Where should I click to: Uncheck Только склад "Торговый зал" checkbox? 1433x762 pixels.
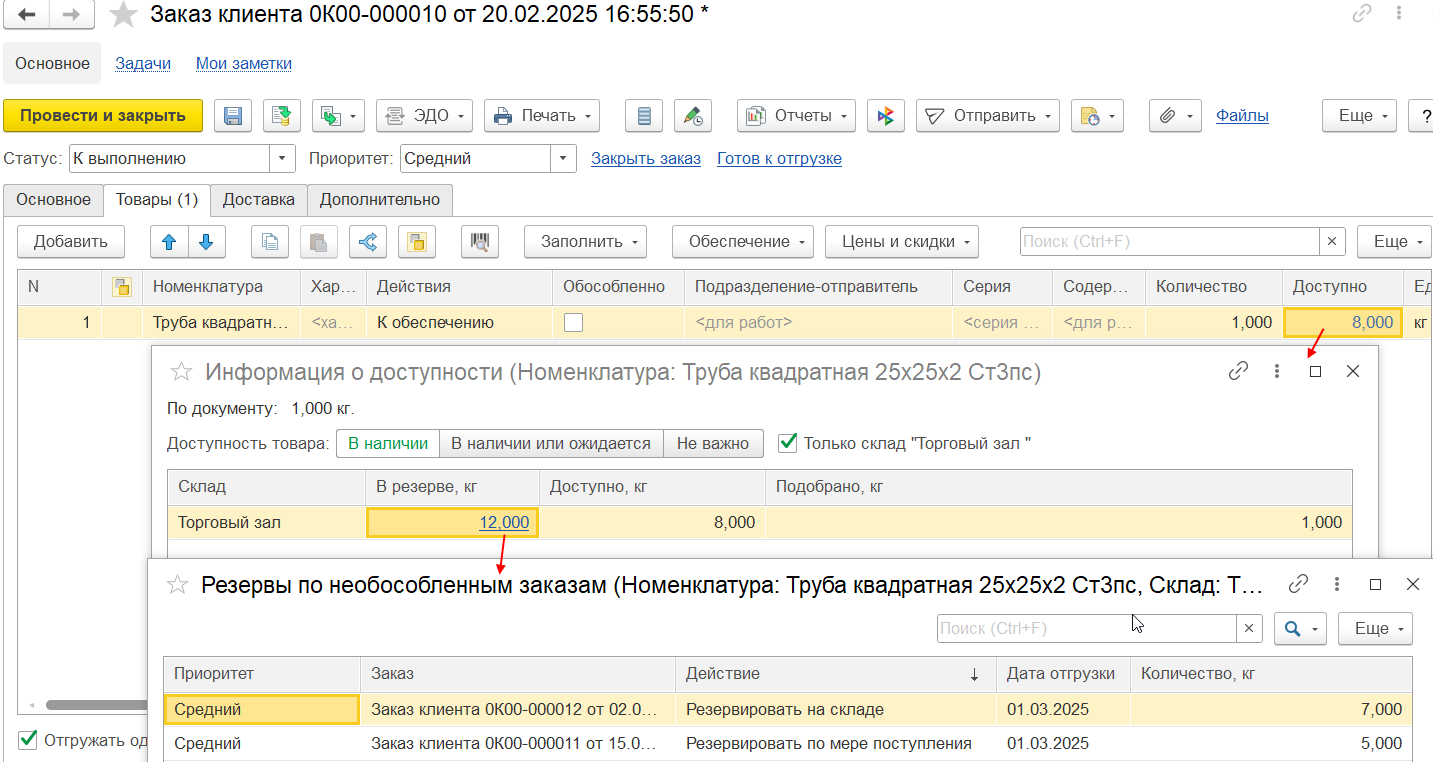[x=788, y=443]
